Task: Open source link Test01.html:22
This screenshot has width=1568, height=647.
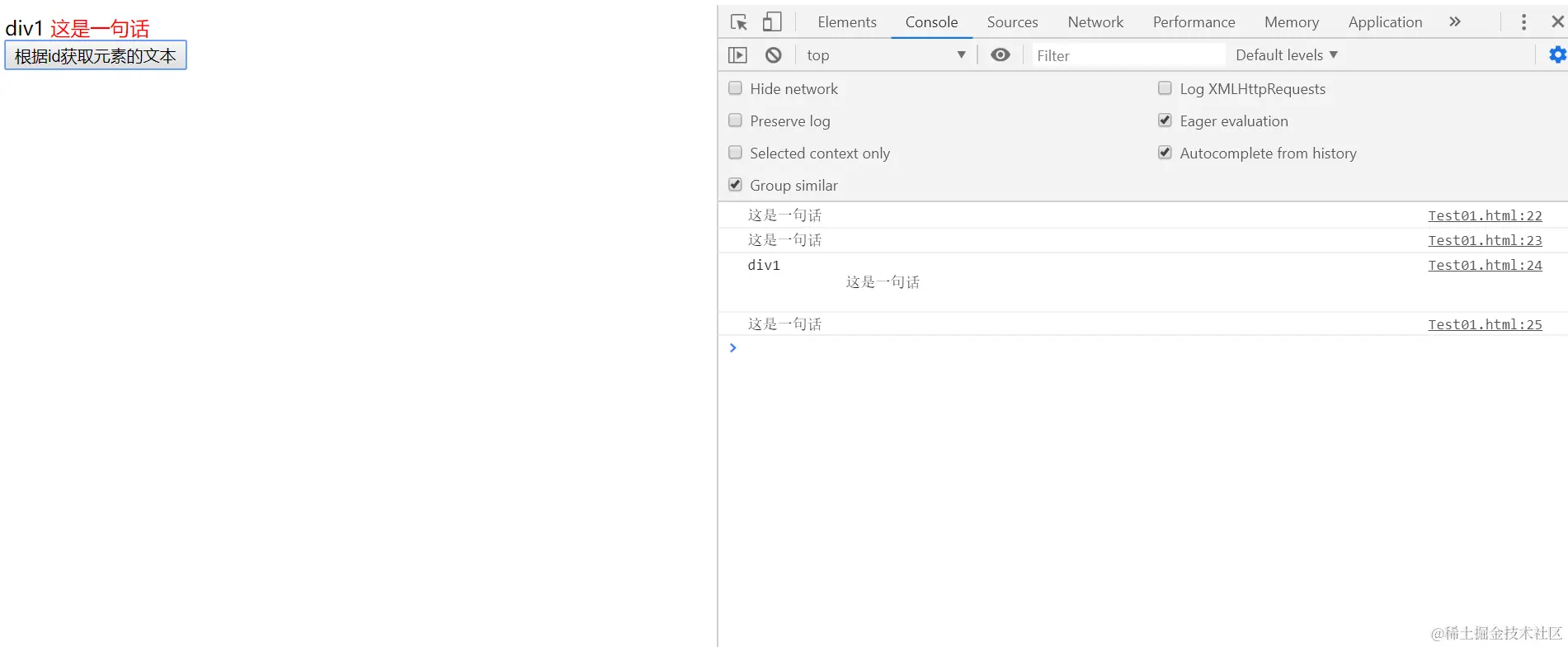Action: [x=1485, y=215]
